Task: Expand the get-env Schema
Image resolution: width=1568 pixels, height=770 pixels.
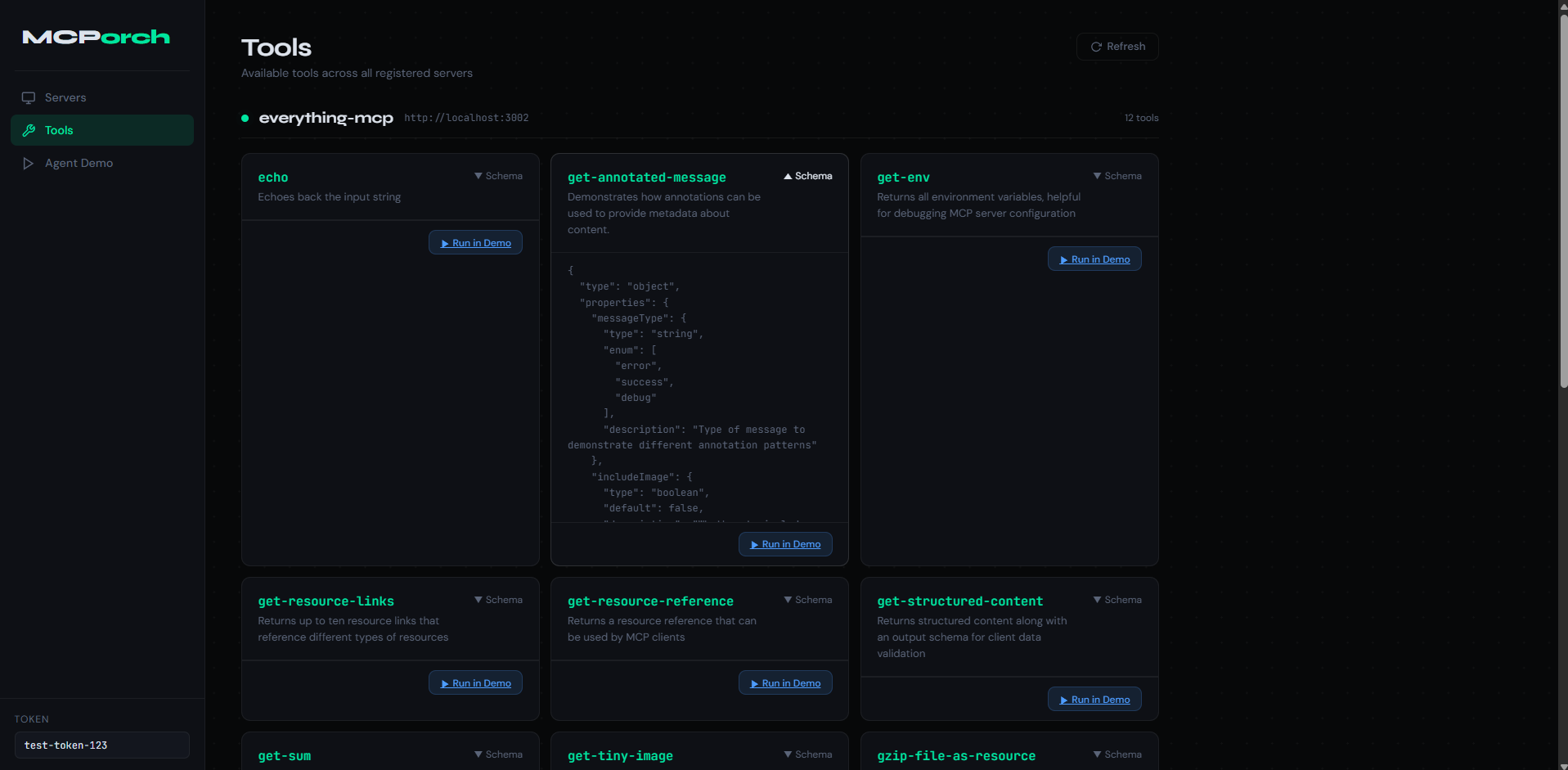Action: tap(1117, 176)
